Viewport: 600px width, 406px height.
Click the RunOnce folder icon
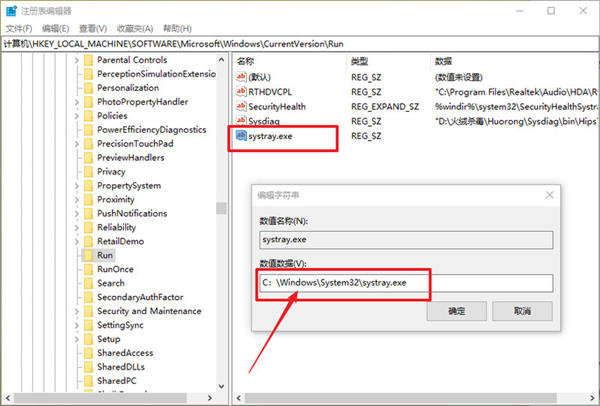tap(88, 269)
